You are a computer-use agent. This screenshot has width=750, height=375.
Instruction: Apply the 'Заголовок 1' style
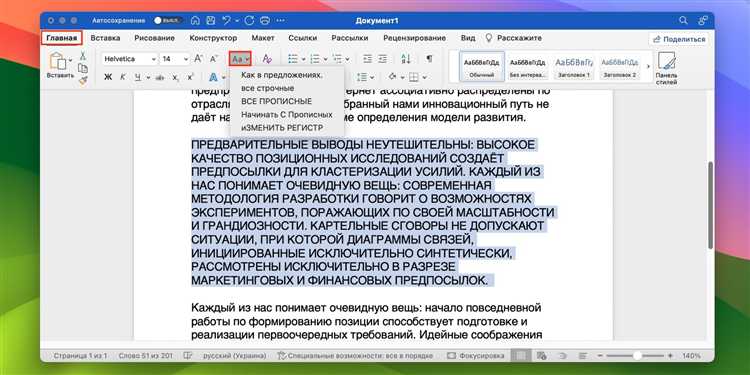pyautogui.click(x=573, y=66)
